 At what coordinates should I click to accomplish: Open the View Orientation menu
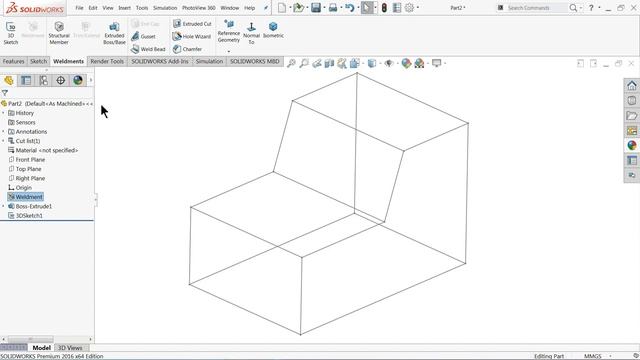pyautogui.click(x=354, y=63)
